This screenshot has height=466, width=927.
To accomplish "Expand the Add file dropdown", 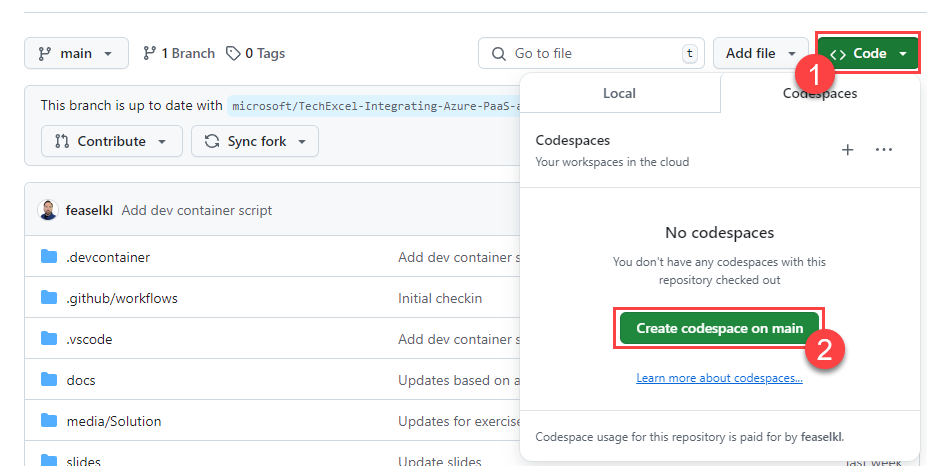I will click(760, 53).
